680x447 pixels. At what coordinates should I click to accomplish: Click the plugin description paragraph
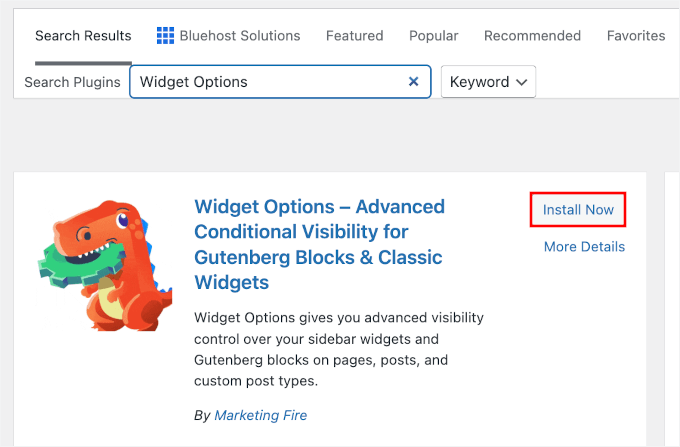[x=338, y=349]
